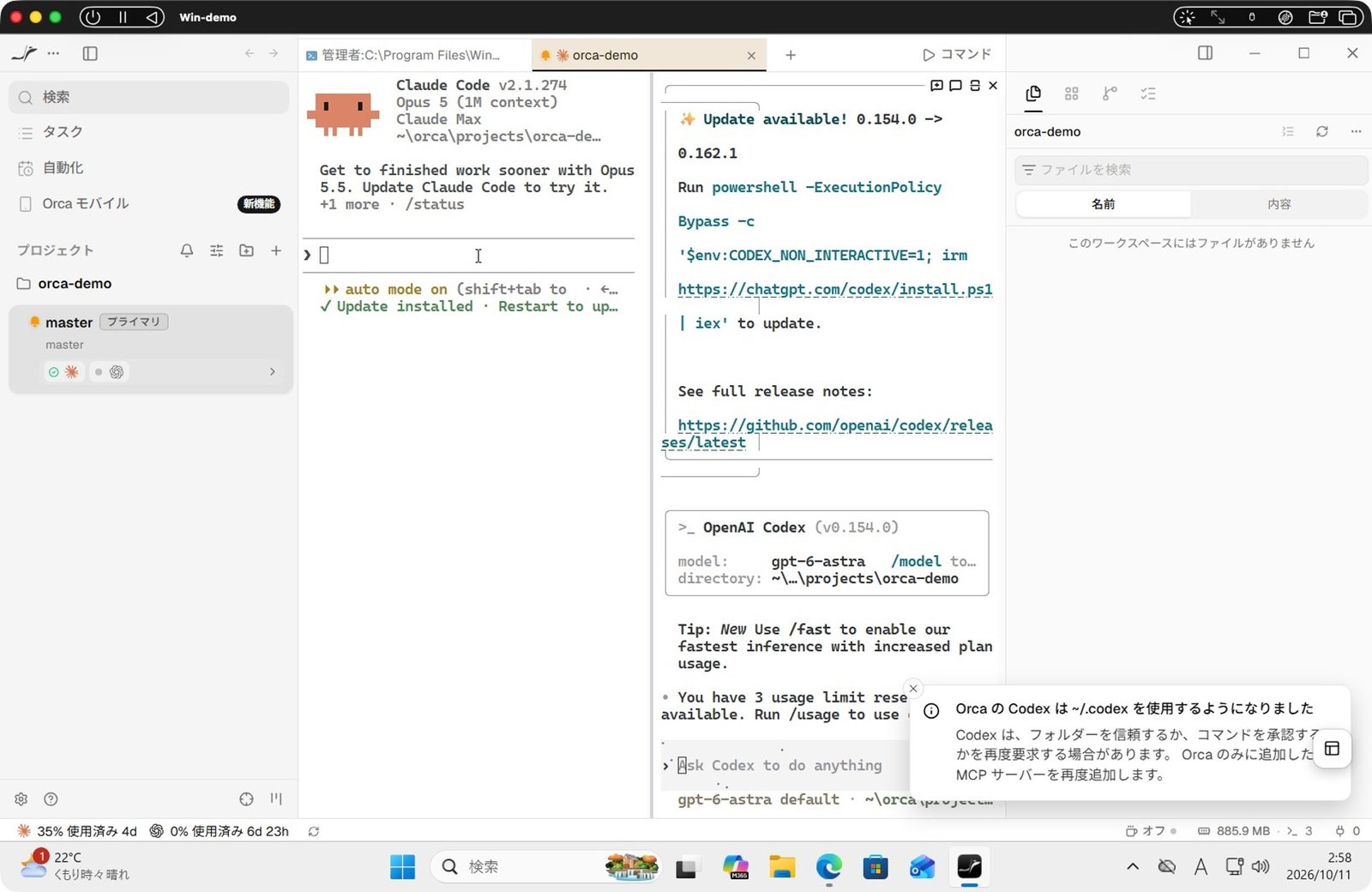Click the speech bubble icon in Codex pane
The height and width of the screenshot is (892, 1372).
tap(955, 85)
